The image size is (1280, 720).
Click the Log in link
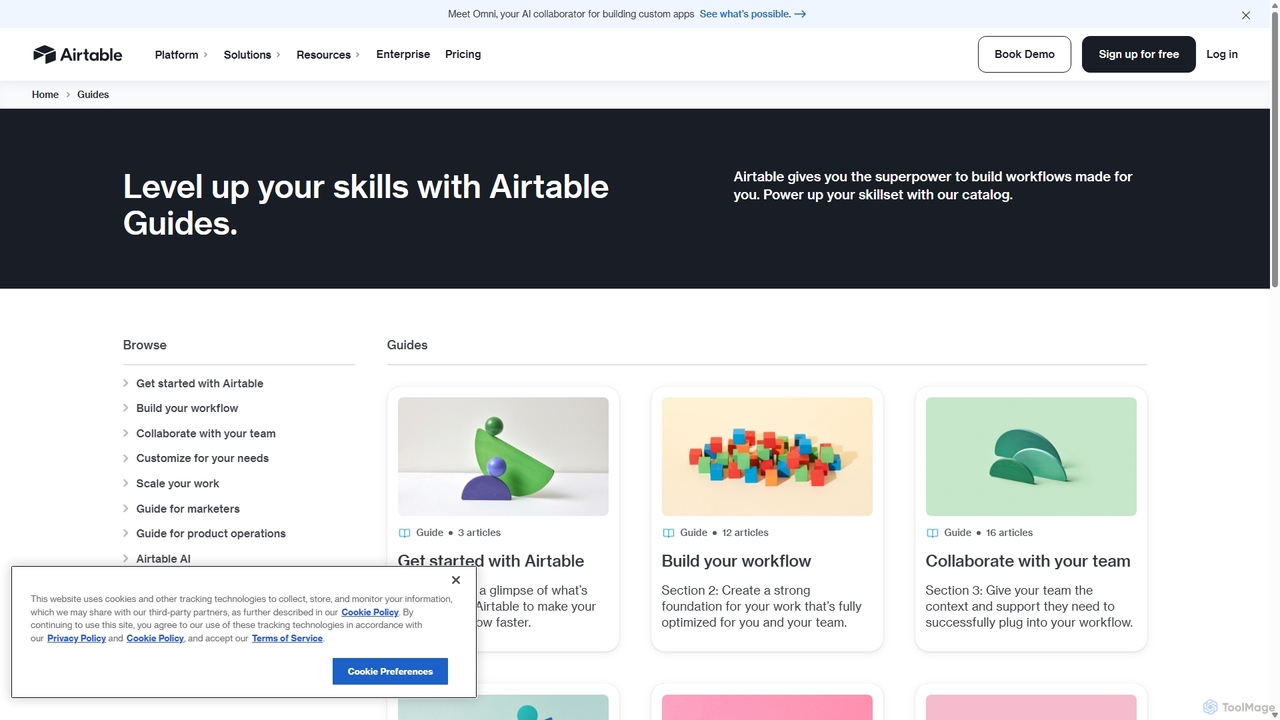tap(1222, 54)
